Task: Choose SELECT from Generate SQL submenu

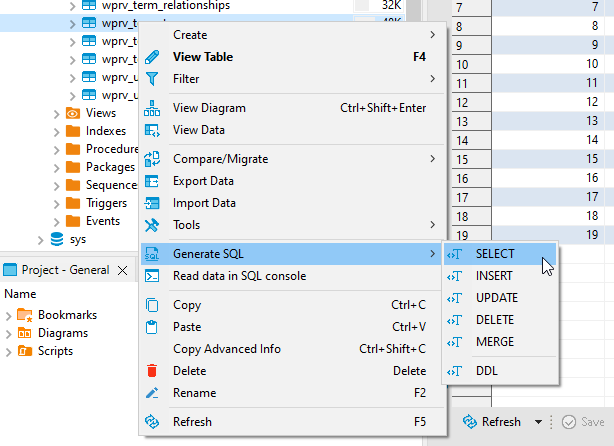Action: (x=495, y=254)
